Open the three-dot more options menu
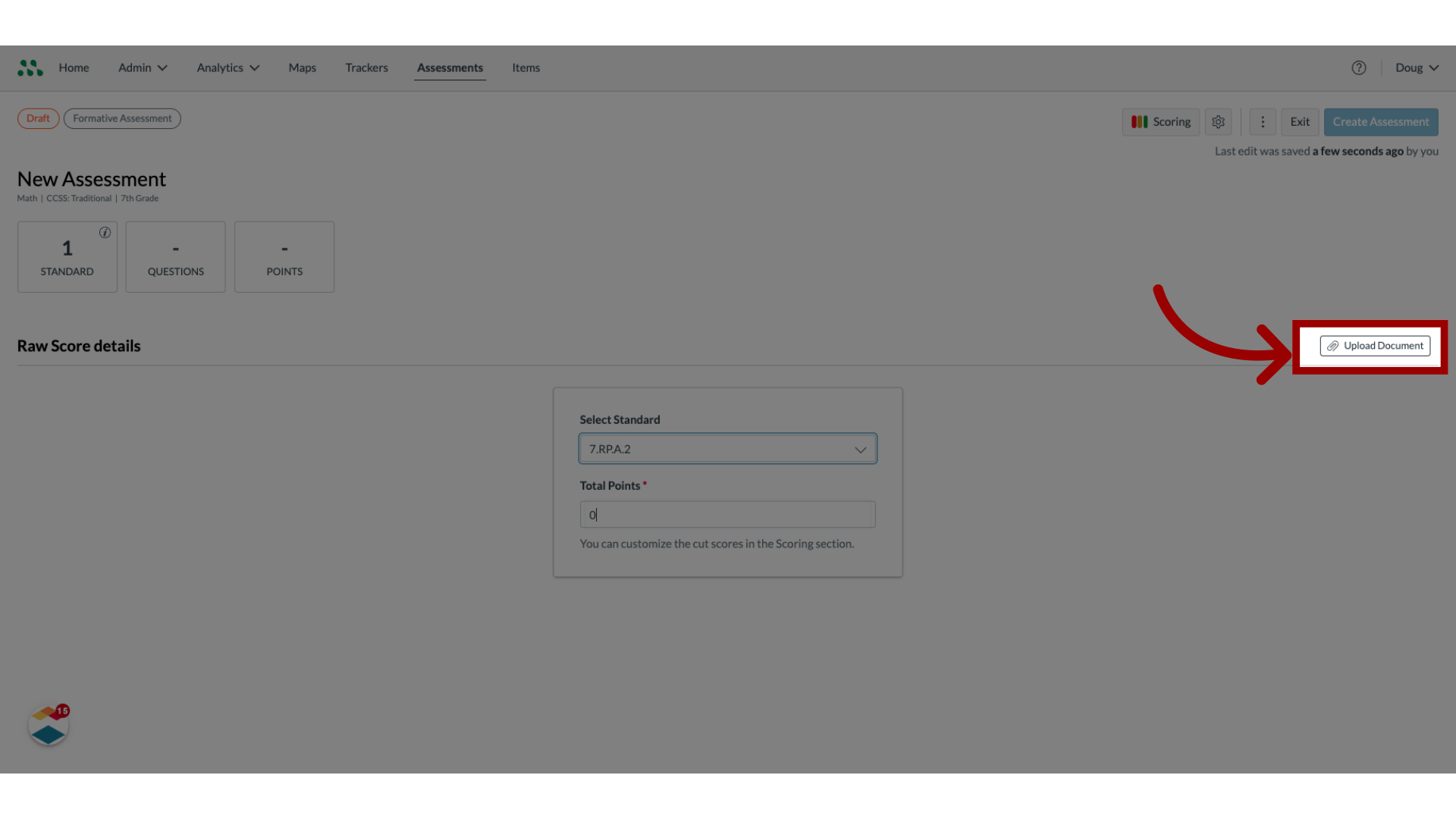This screenshot has width=1456, height=819. point(1262,122)
